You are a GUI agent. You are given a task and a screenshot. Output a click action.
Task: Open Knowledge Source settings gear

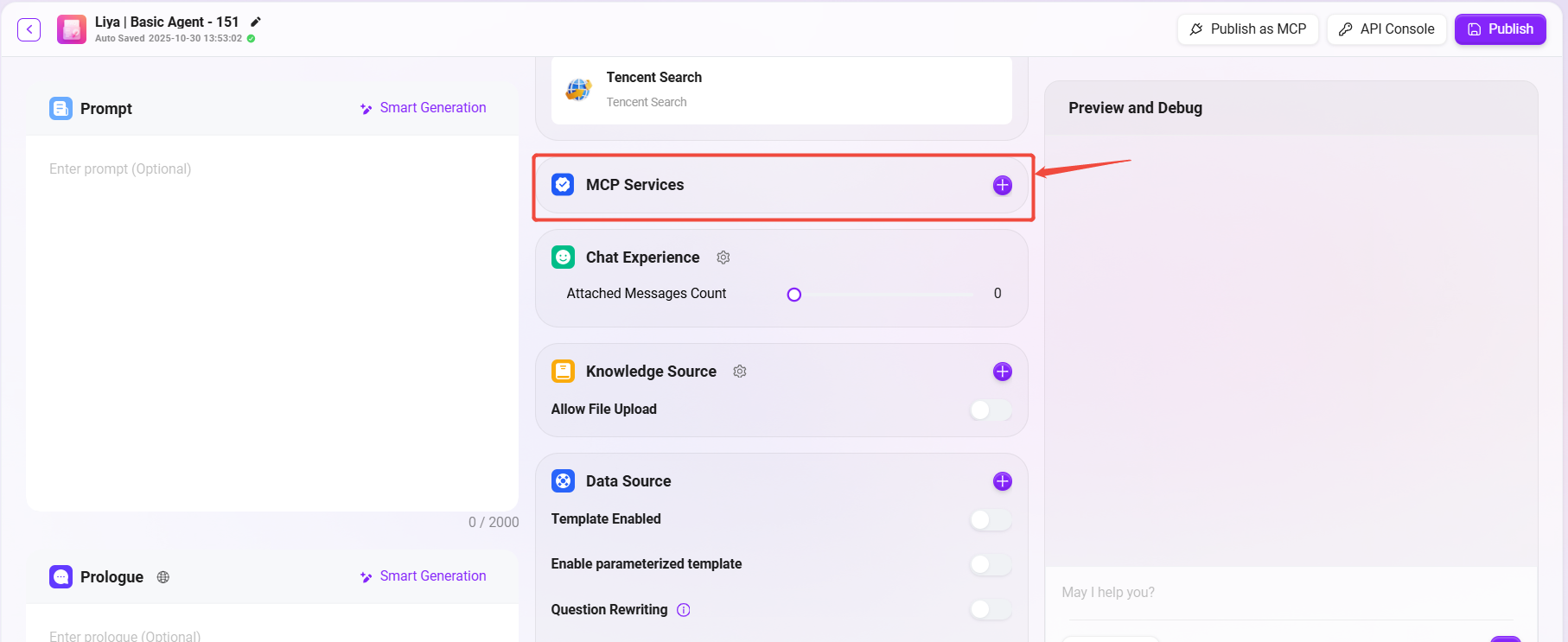pyautogui.click(x=740, y=372)
